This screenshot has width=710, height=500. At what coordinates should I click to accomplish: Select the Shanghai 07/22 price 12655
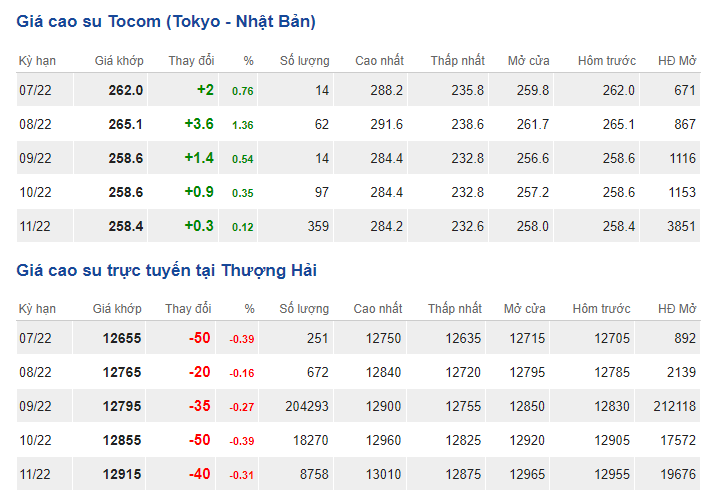coord(122,338)
